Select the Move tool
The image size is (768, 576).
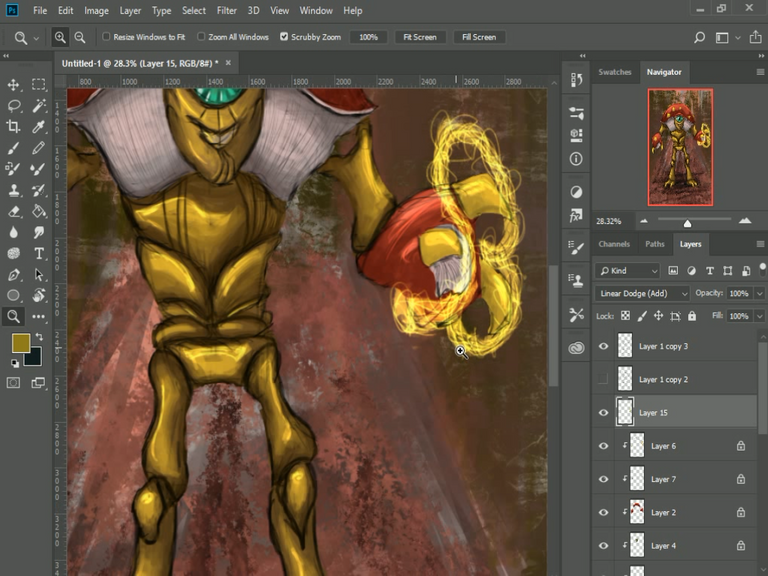point(13,84)
